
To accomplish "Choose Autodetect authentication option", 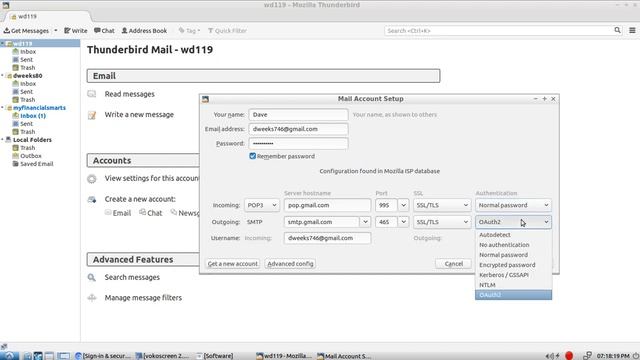I will coord(513,235).
